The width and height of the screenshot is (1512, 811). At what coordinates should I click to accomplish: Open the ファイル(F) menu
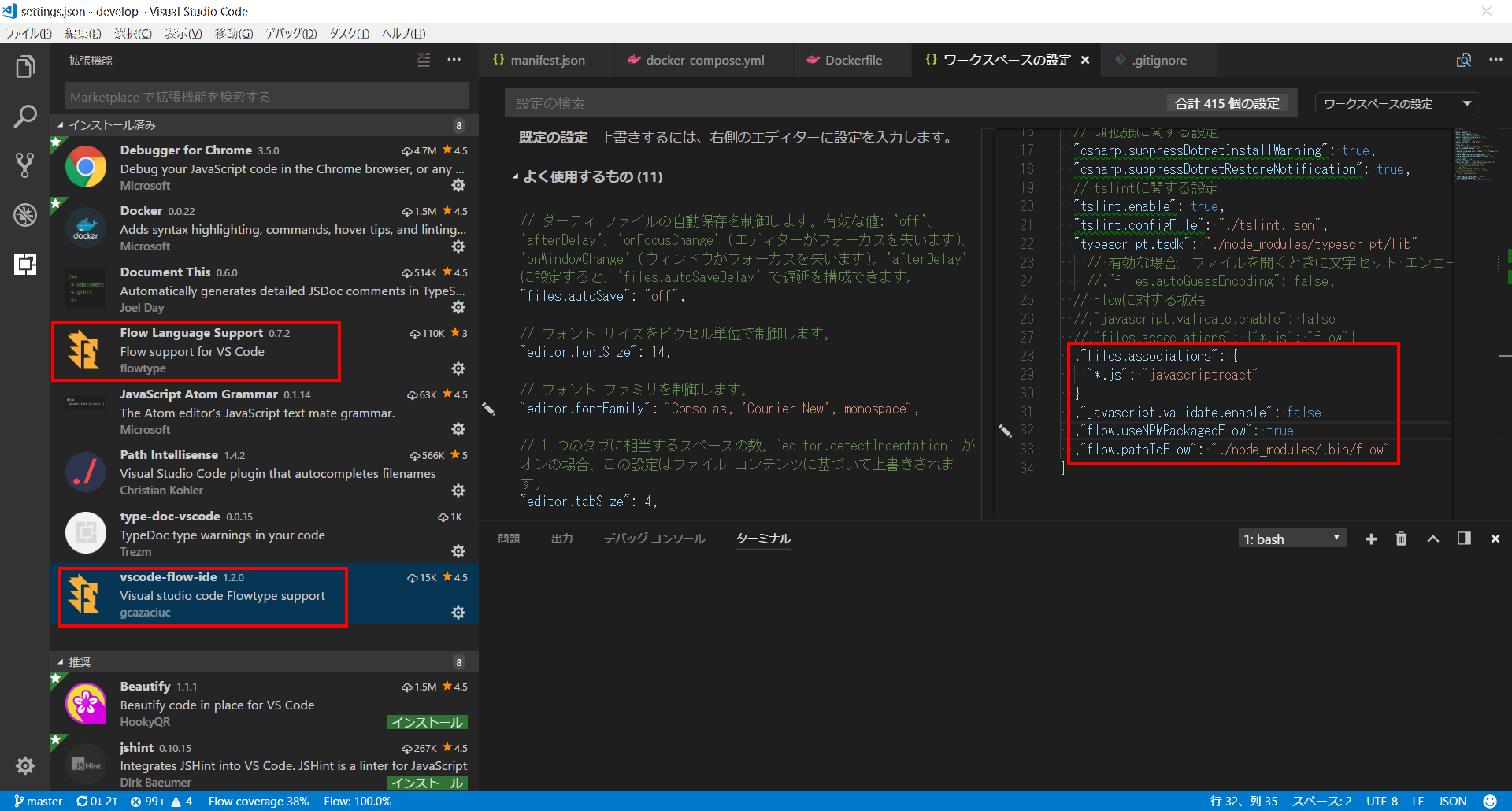pos(29,33)
